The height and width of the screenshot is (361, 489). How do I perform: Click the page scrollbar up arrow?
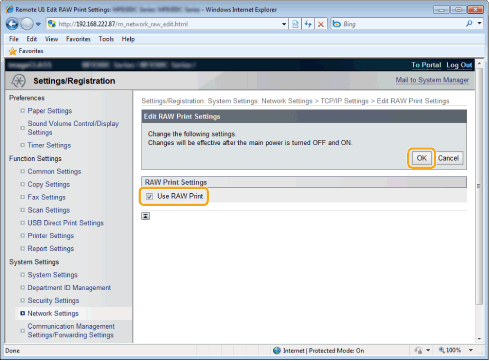[x=479, y=63]
